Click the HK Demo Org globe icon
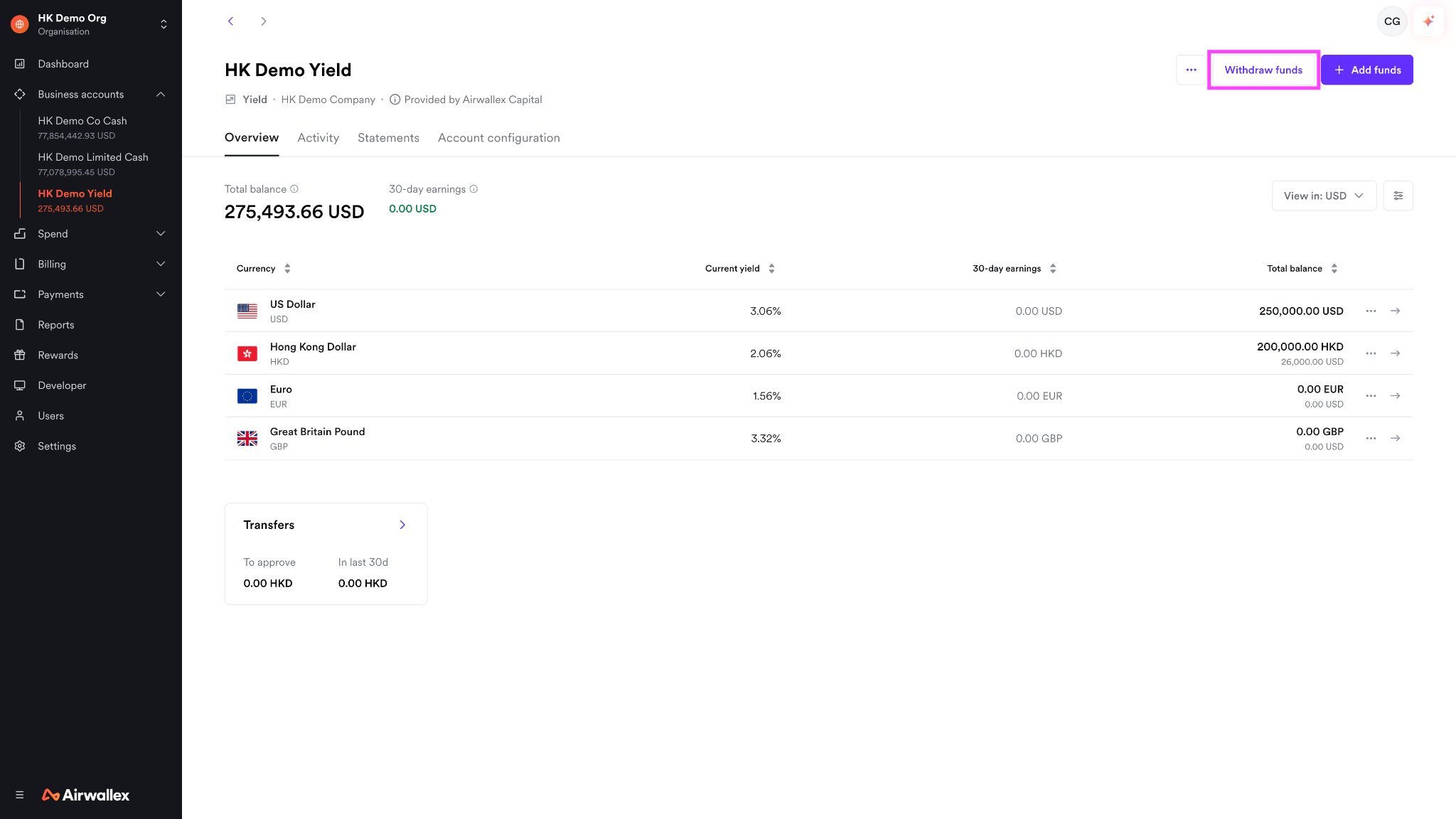 coord(20,24)
